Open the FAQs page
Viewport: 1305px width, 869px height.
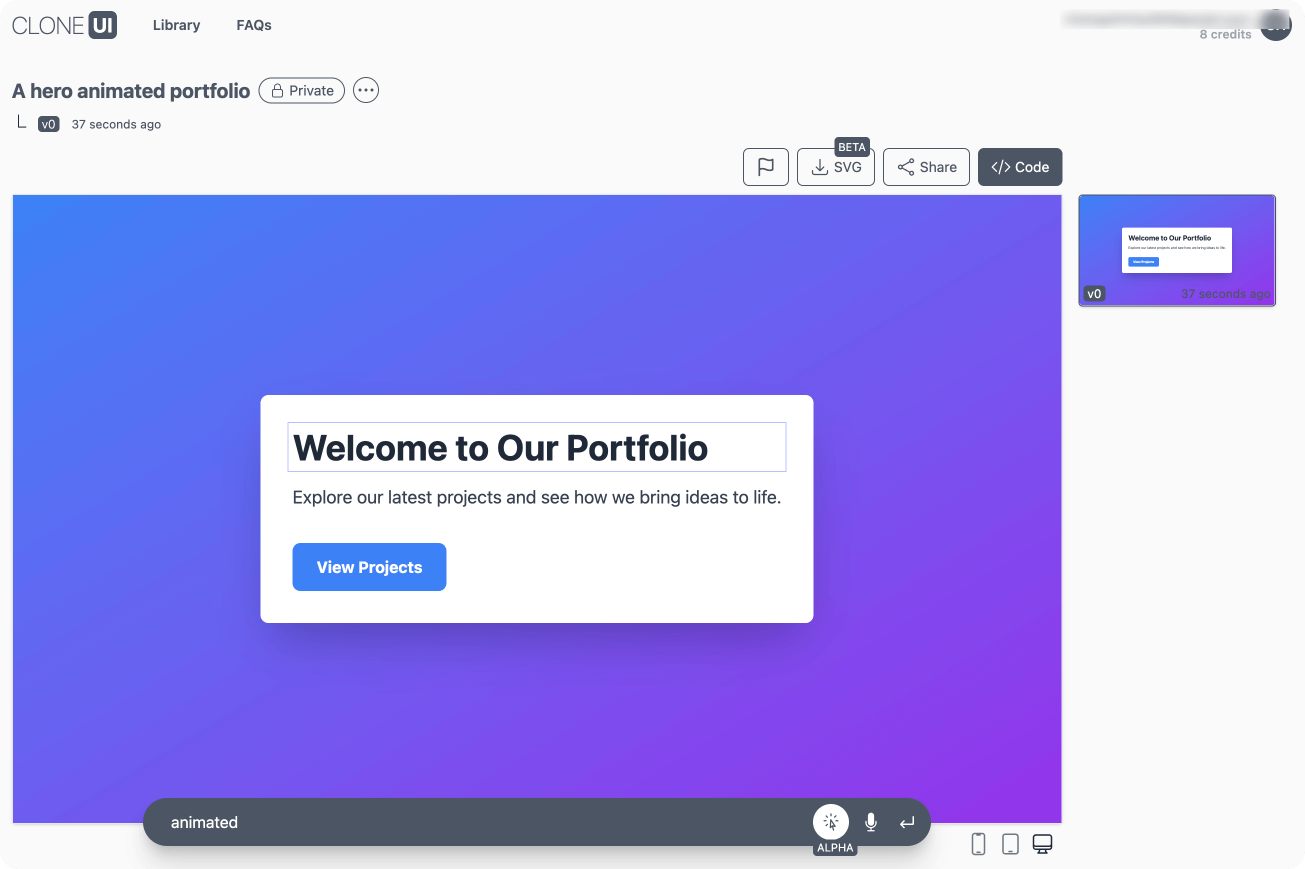[x=254, y=25]
